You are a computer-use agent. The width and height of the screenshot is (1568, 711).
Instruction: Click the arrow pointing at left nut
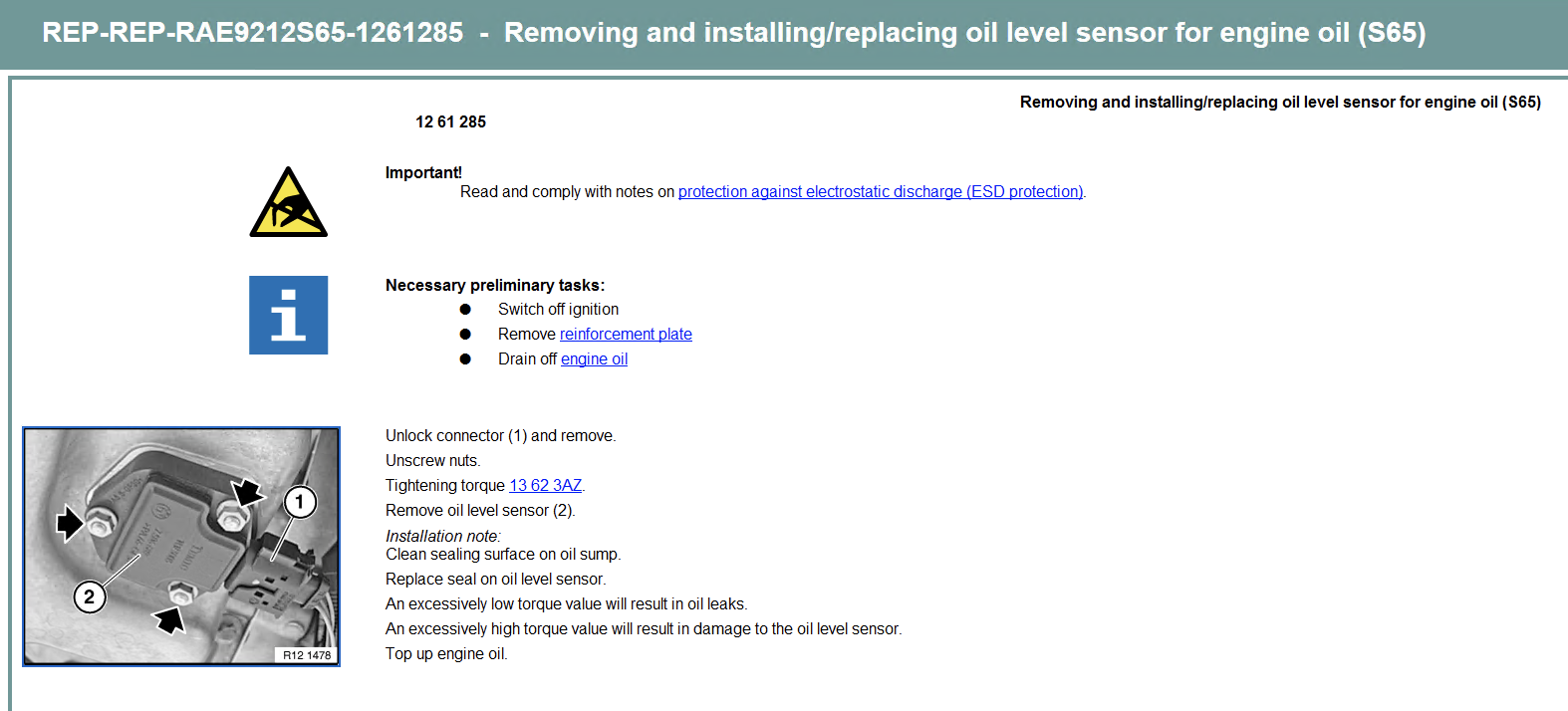click(x=70, y=522)
